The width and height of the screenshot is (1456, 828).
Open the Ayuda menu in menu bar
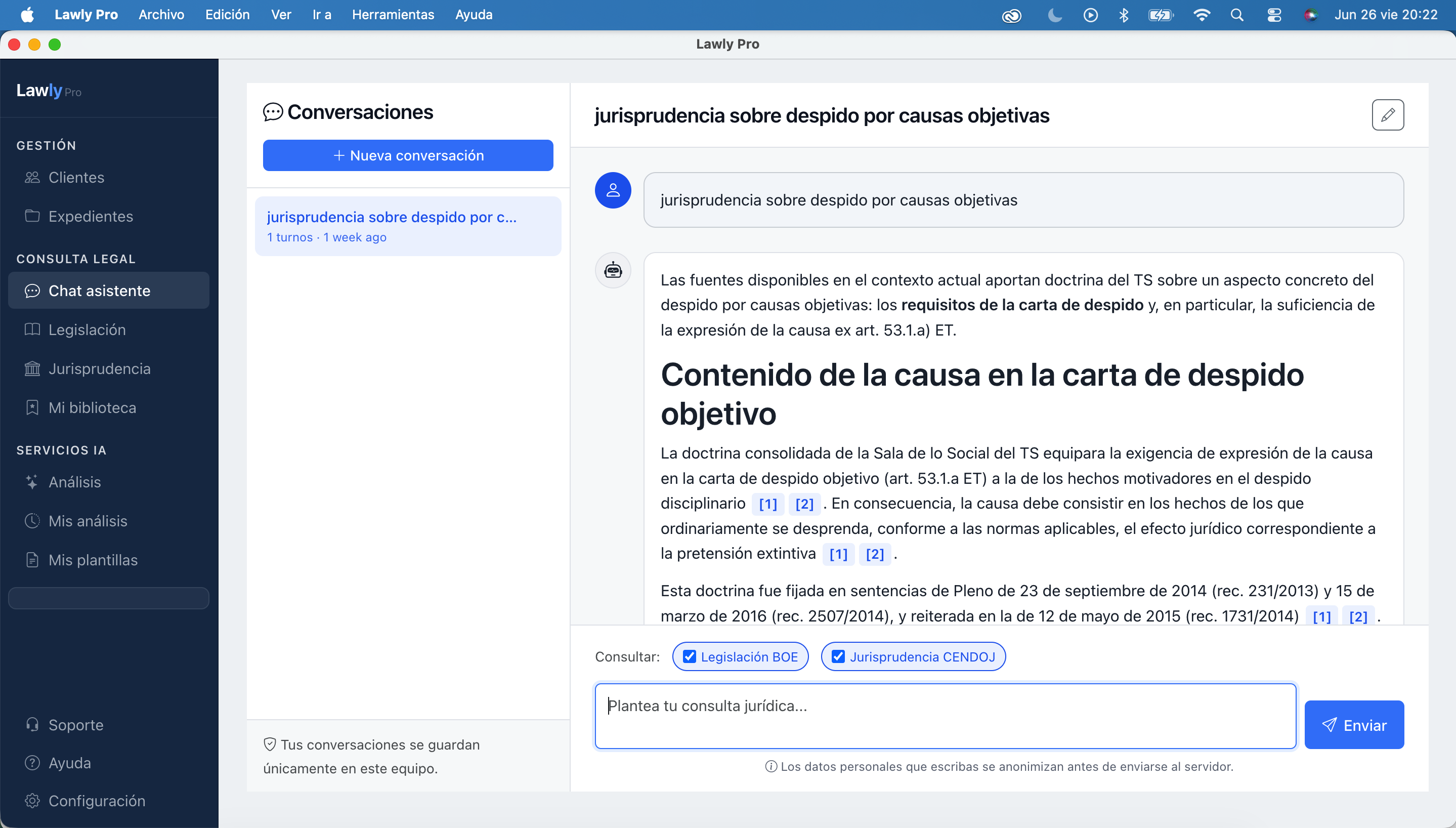474,15
